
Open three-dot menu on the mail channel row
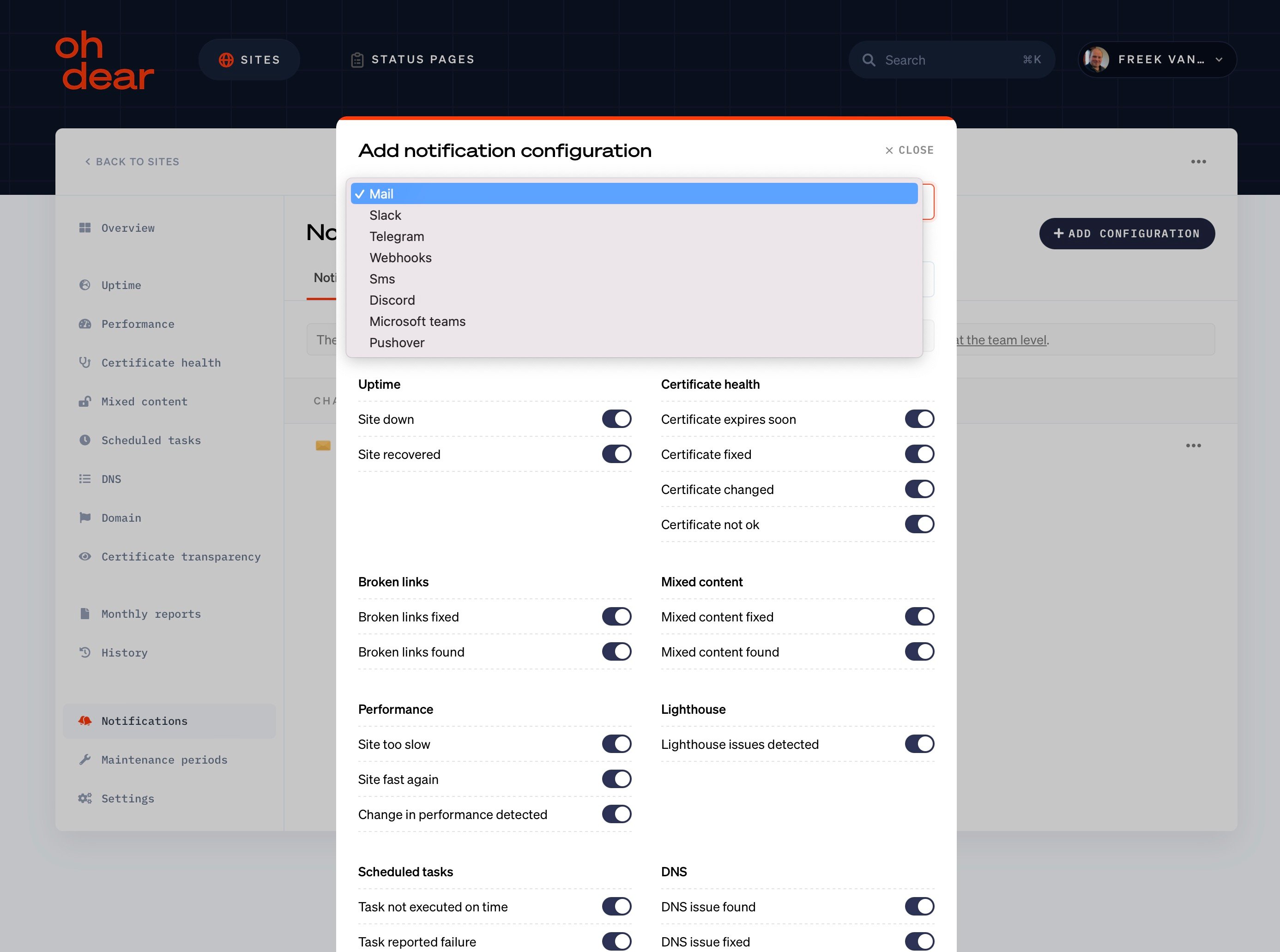1193,446
